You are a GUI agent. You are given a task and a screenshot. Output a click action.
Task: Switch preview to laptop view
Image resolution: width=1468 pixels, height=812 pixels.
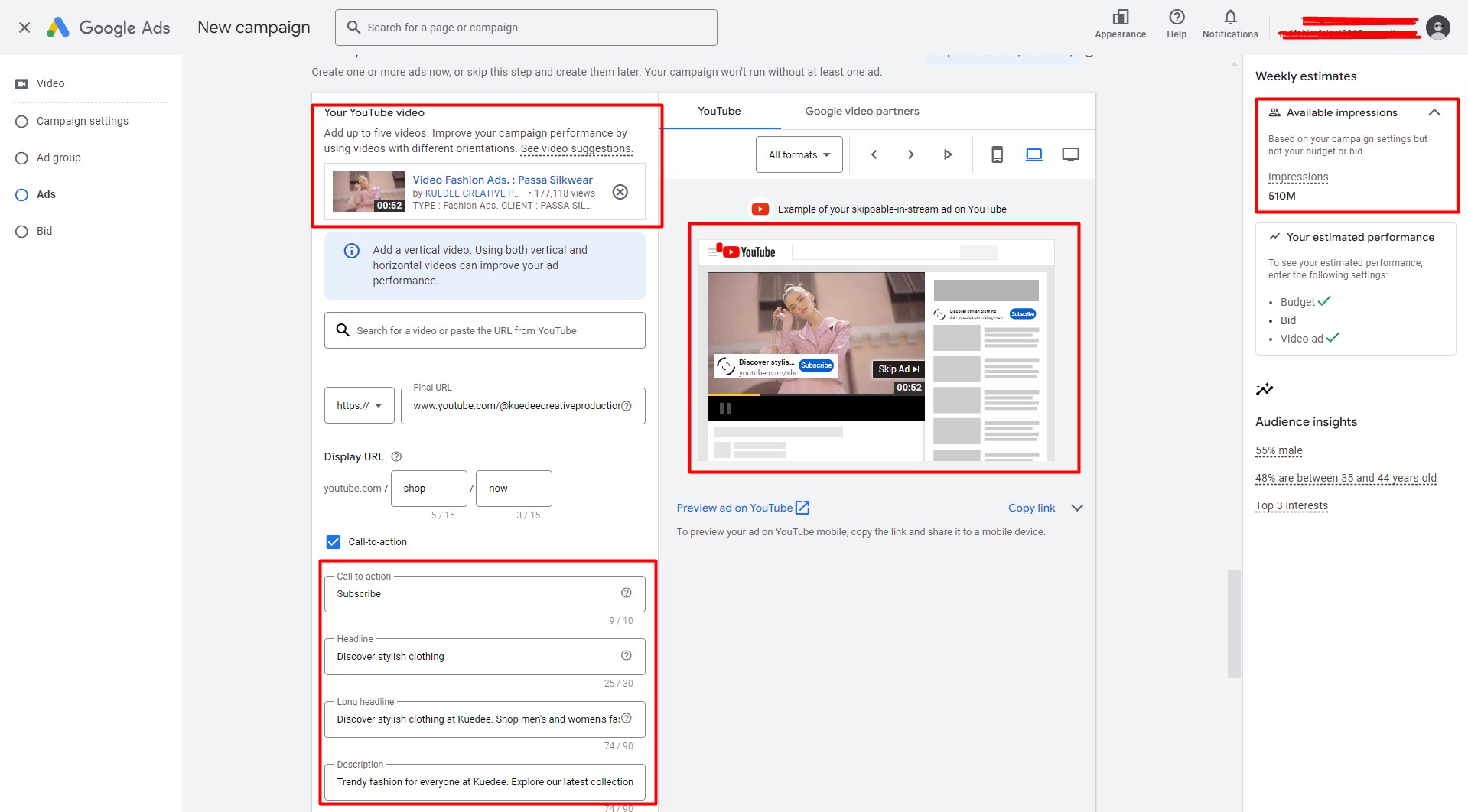(x=1033, y=154)
